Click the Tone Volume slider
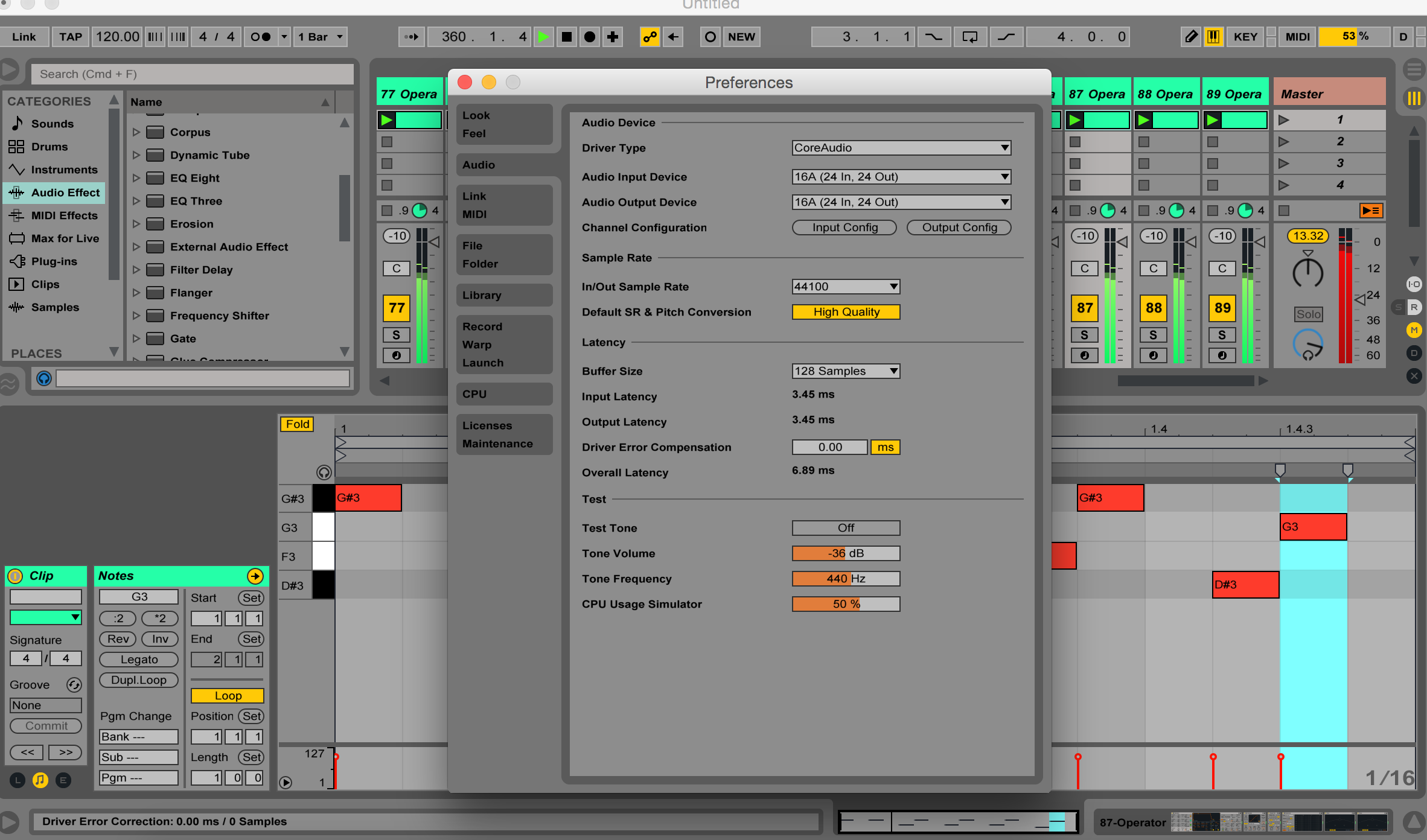This screenshot has width=1427, height=840. [845, 553]
